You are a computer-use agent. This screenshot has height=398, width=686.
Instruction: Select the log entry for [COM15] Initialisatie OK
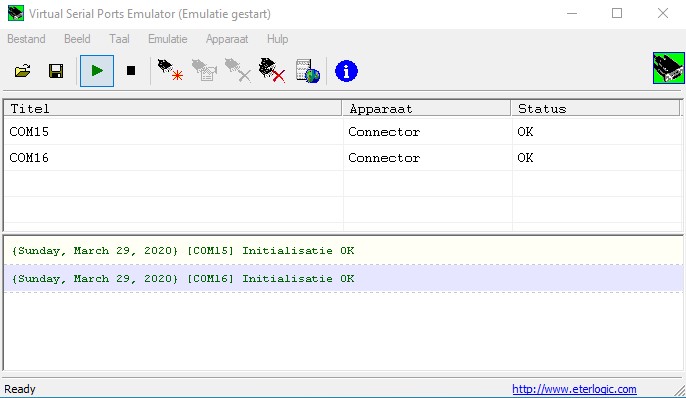[x=343, y=251]
